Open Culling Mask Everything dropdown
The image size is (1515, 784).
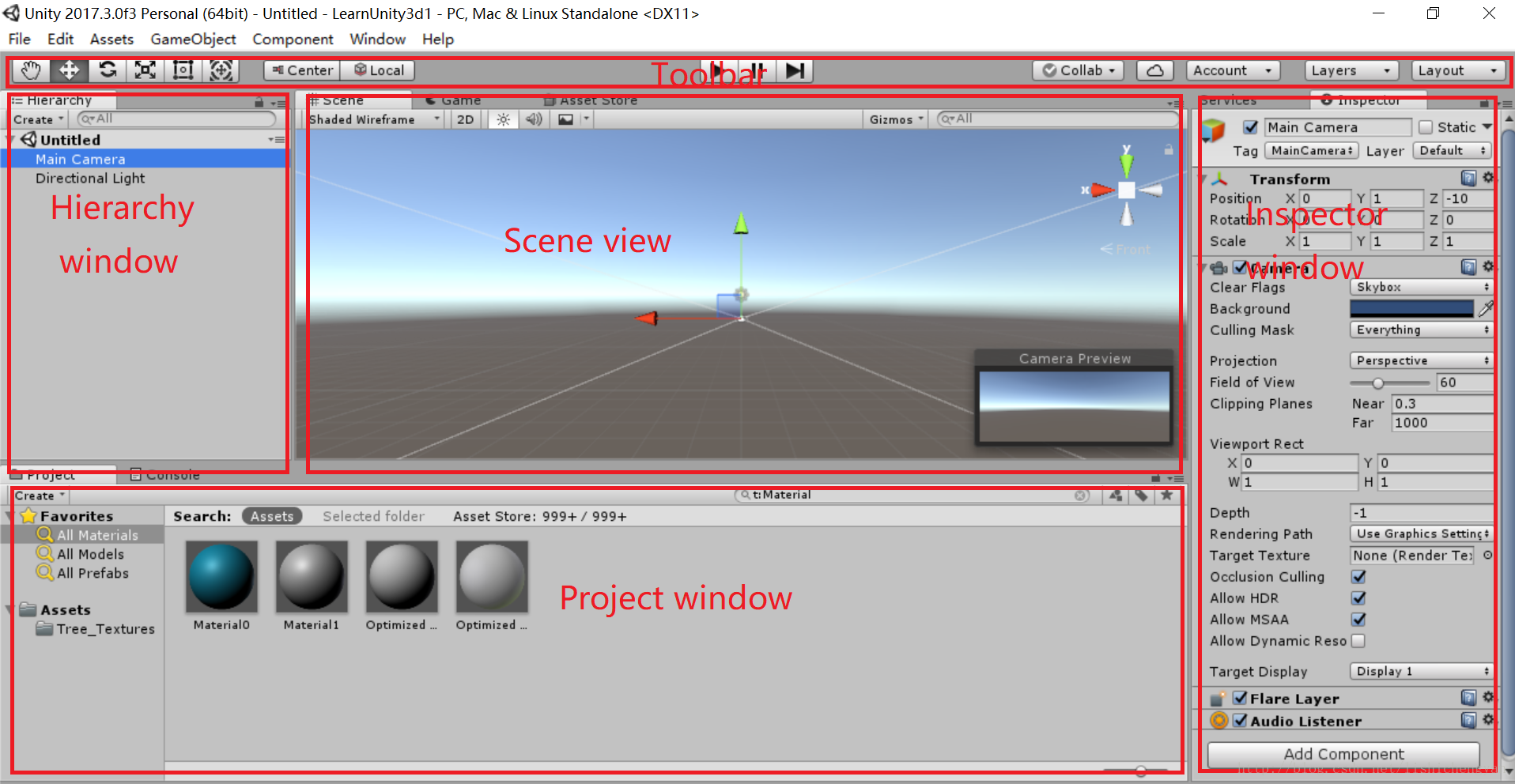(1422, 330)
